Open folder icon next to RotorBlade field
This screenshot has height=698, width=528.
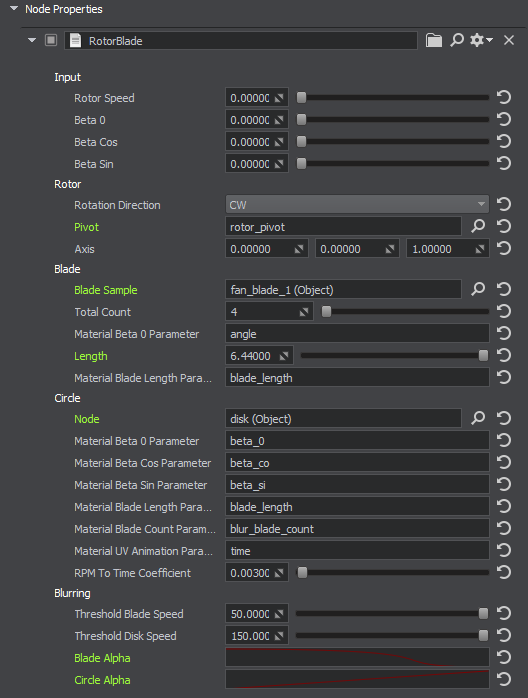pyautogui.click(x=434, y=41)
